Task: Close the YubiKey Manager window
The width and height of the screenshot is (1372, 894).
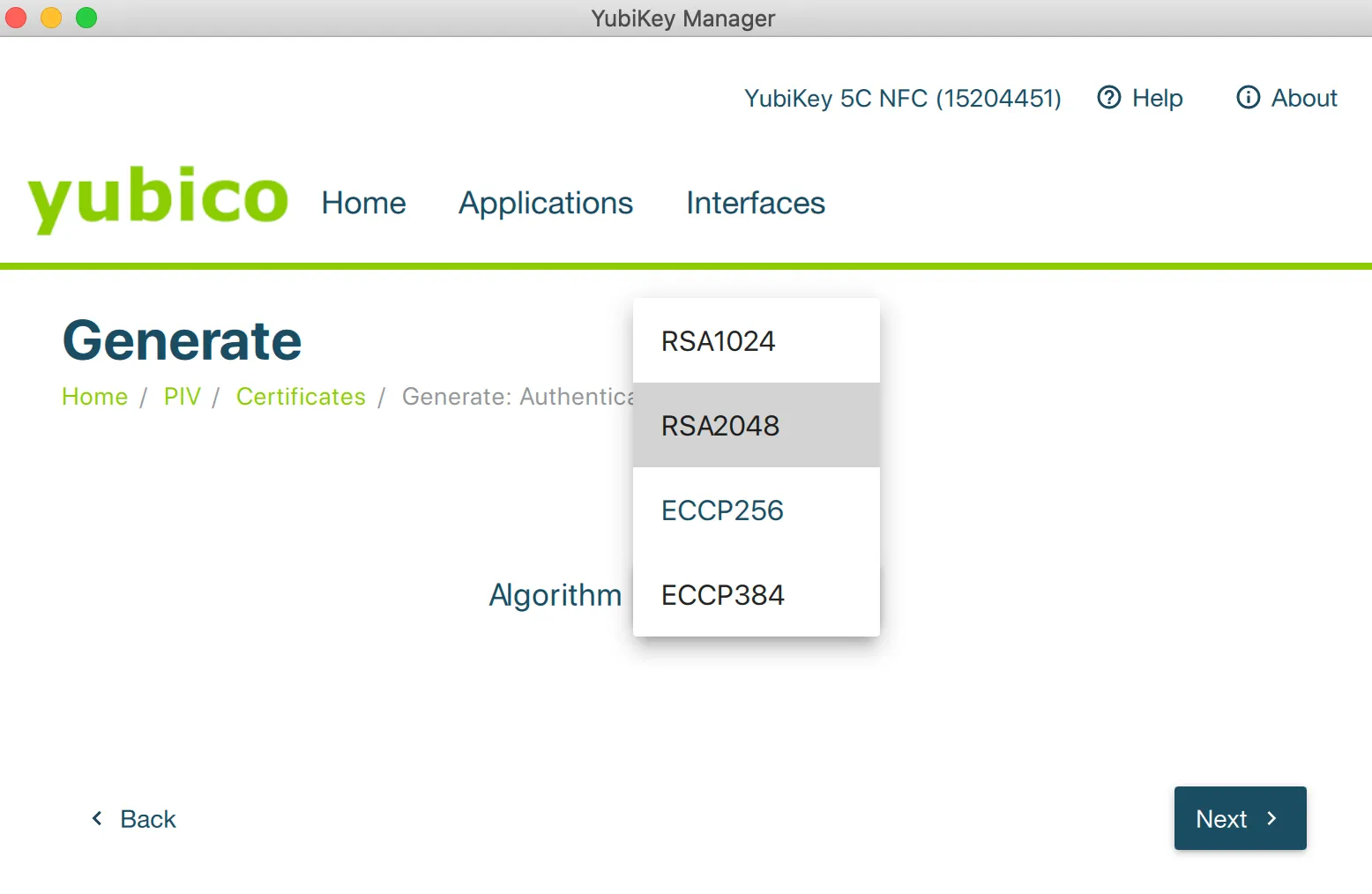Action: tap(17, 18)
